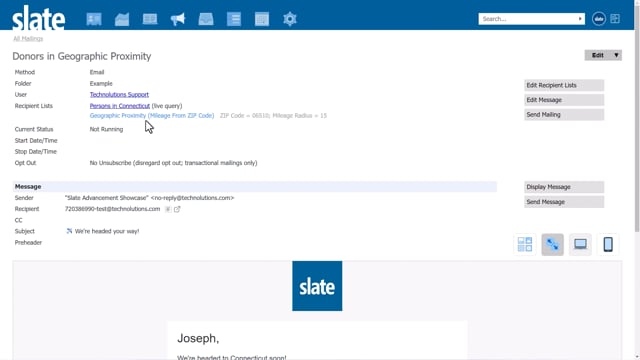
Task: Expand the Edit dropdown arrow
Action: [616, 55]
